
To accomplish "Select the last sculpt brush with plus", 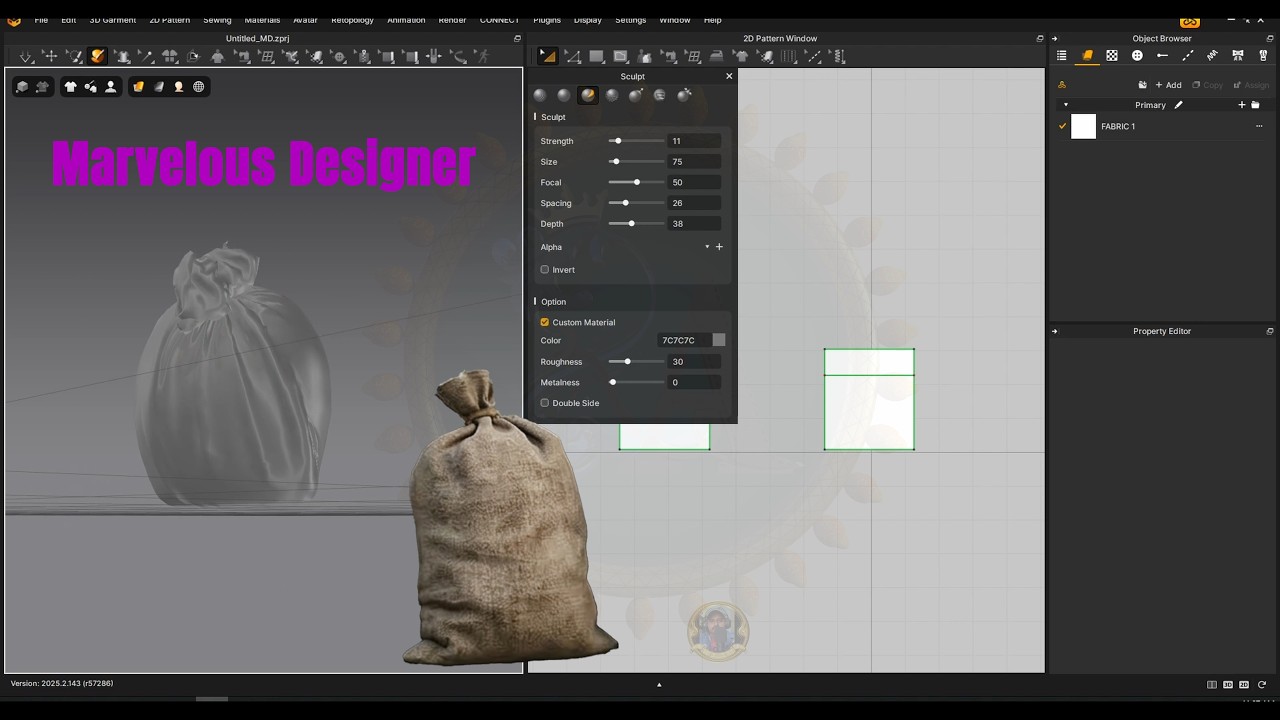I will [684, 95].
